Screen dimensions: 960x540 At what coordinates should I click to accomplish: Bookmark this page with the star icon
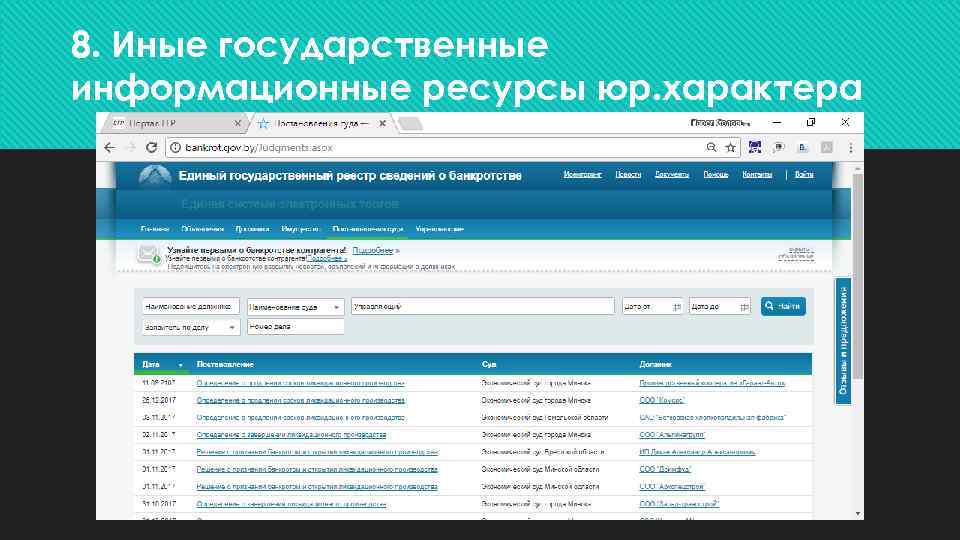coord(730,148)
